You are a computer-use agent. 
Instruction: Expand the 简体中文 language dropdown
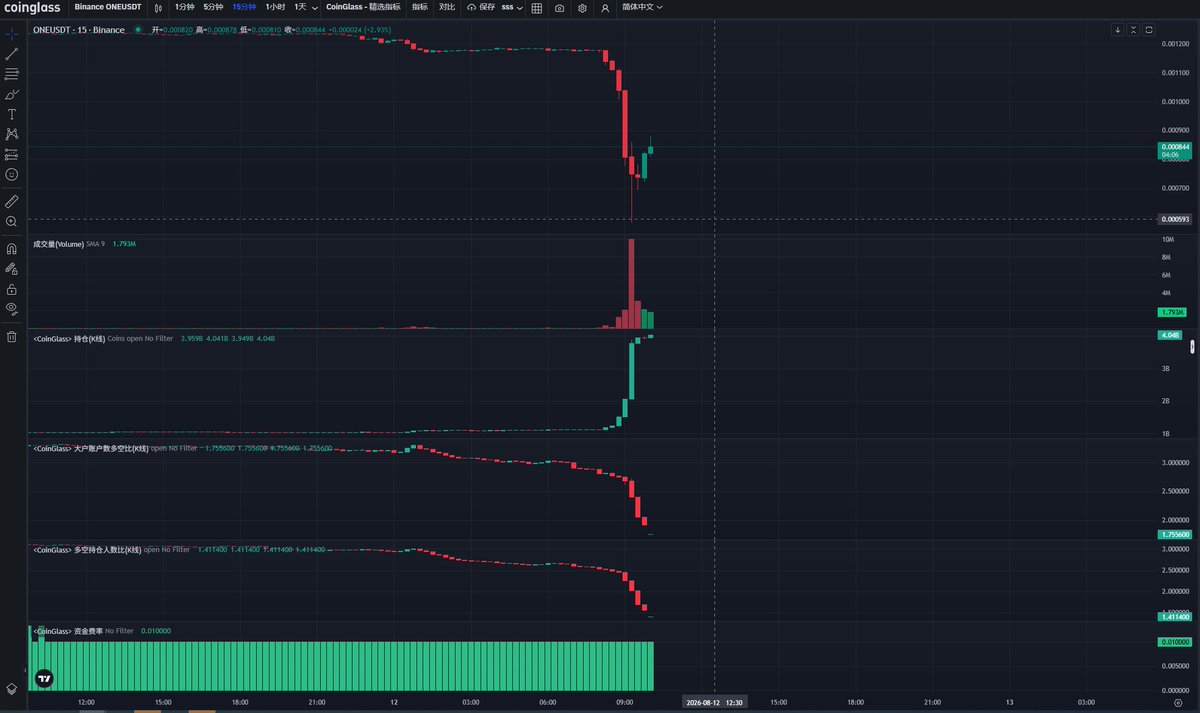(x=642, y=7)
